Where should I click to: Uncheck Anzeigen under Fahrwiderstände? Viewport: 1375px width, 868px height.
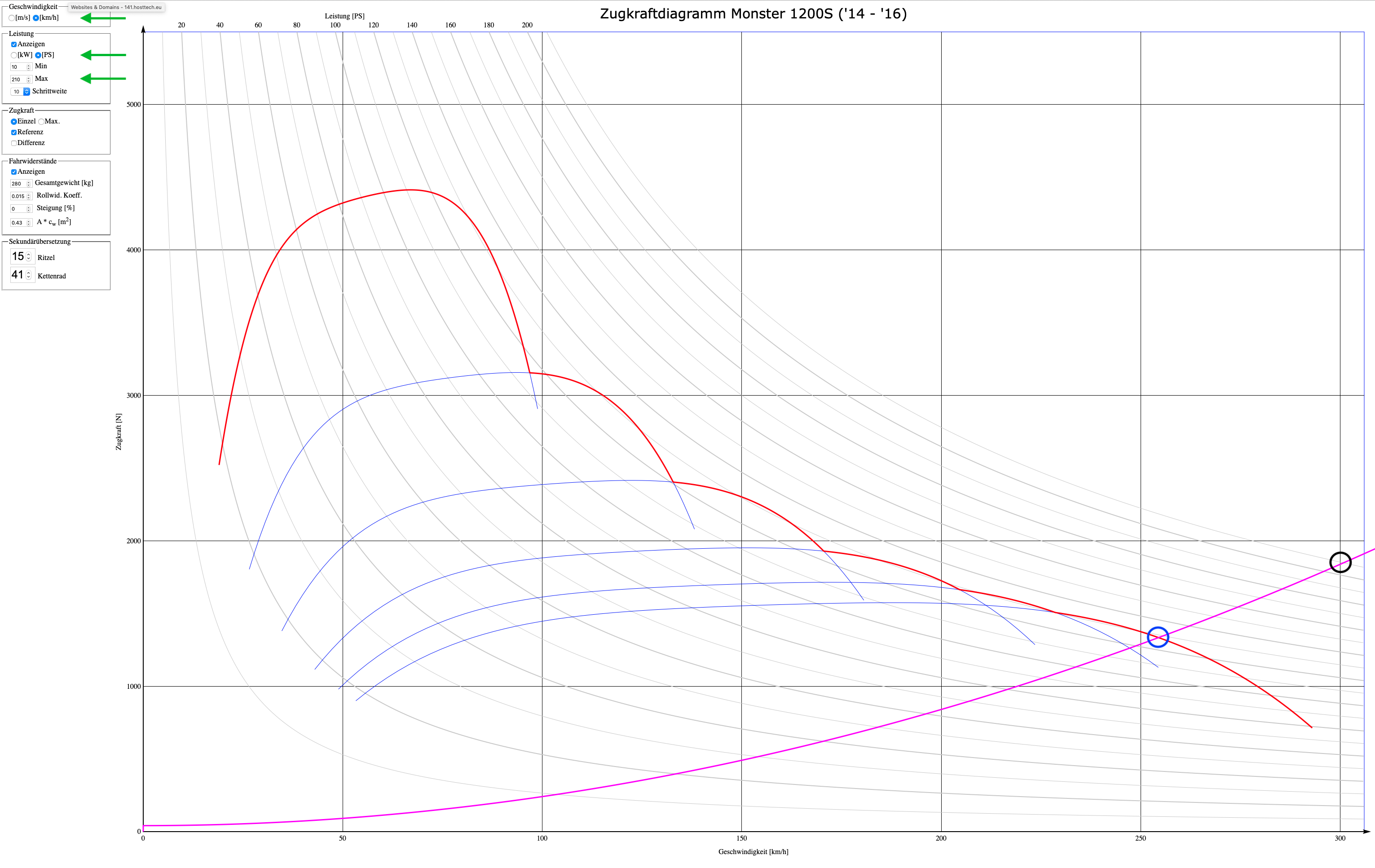[x=14, y=172]
